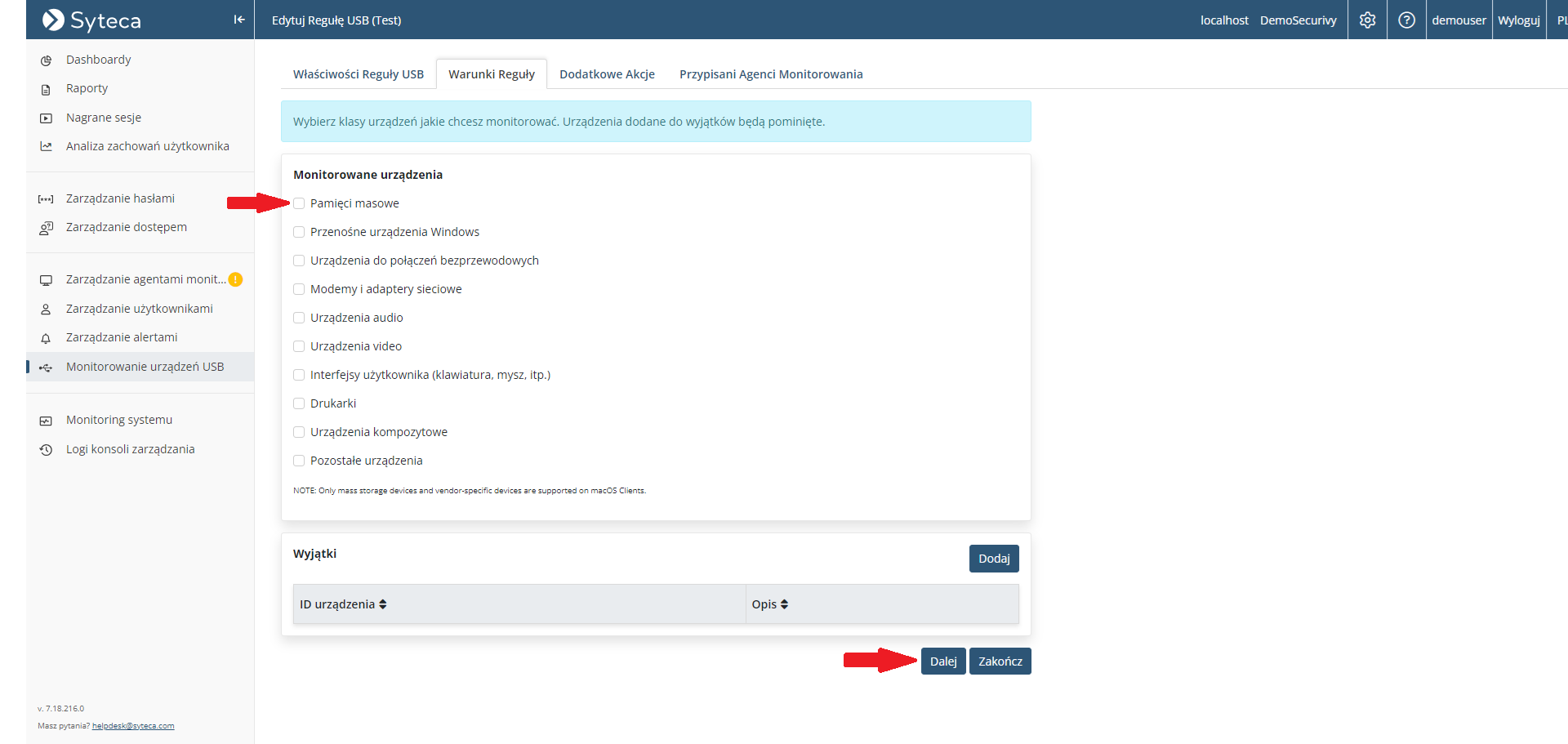This screenshot has width=1568, height=744.
Task: Check the Drukarki checkbox
Action: point(299,403)
